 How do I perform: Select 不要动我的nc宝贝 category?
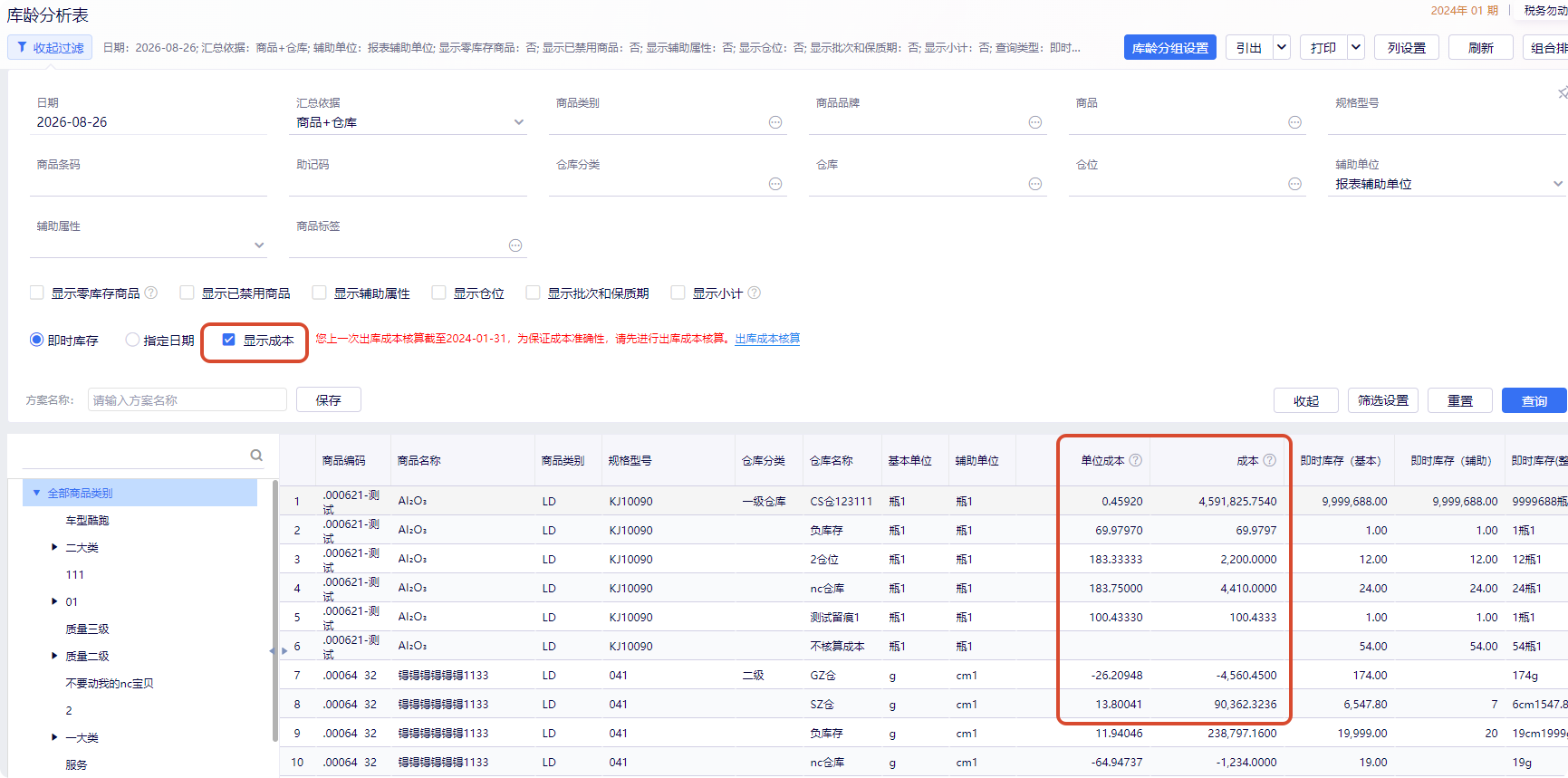[110, 683]
